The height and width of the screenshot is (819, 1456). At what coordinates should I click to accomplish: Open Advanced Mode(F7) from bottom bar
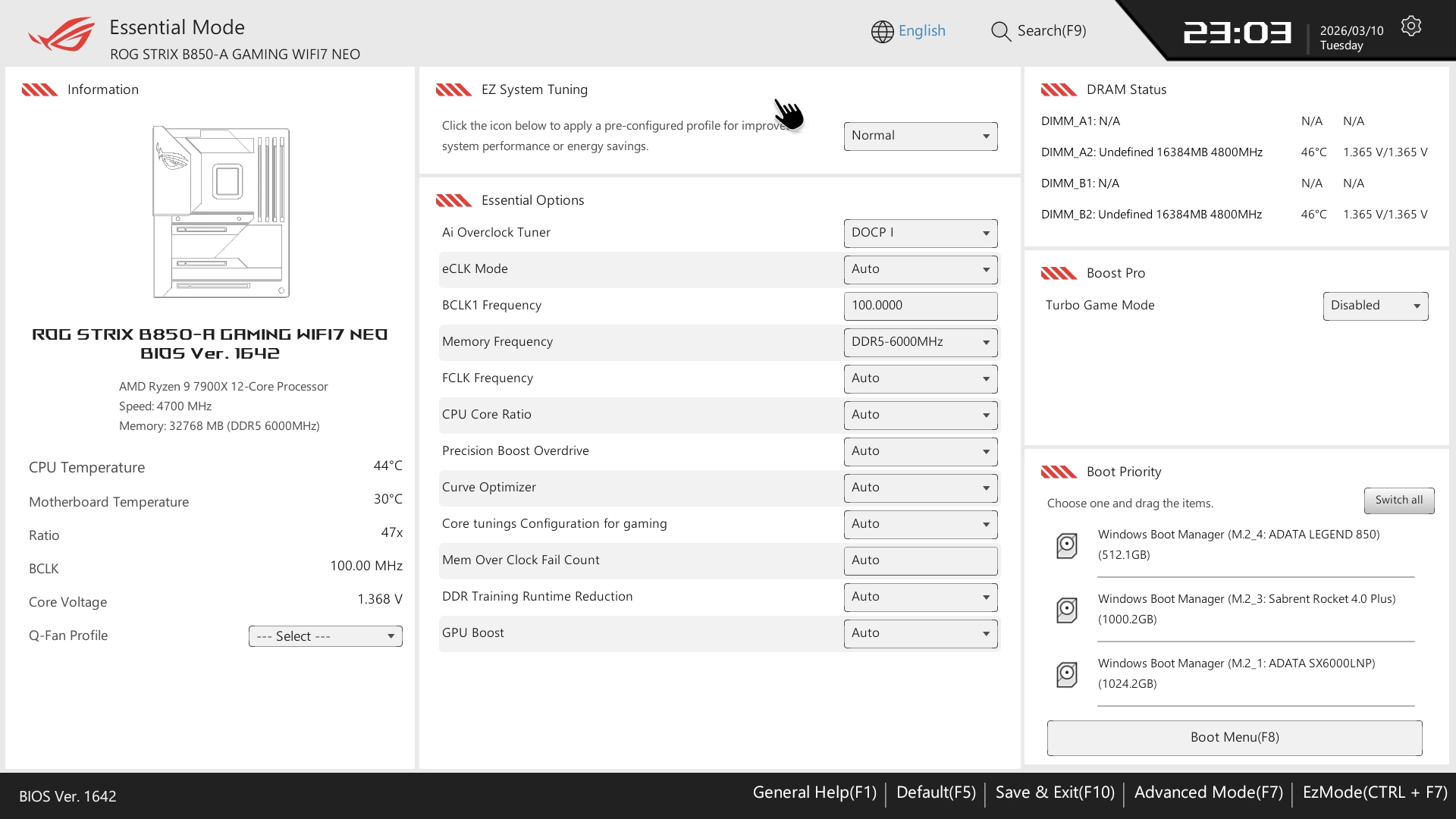(1208, 792)
